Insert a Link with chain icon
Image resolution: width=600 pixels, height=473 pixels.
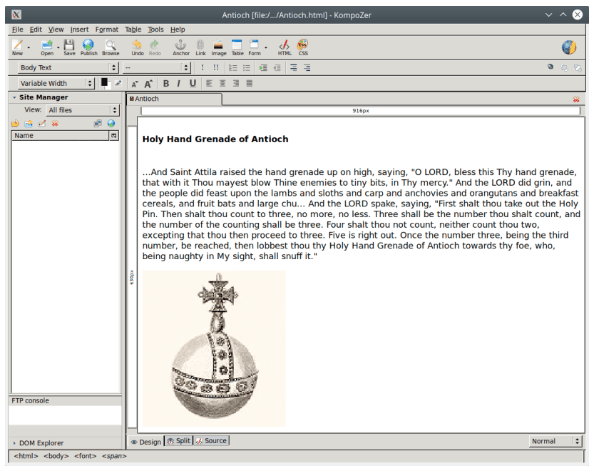pos(201,47)
